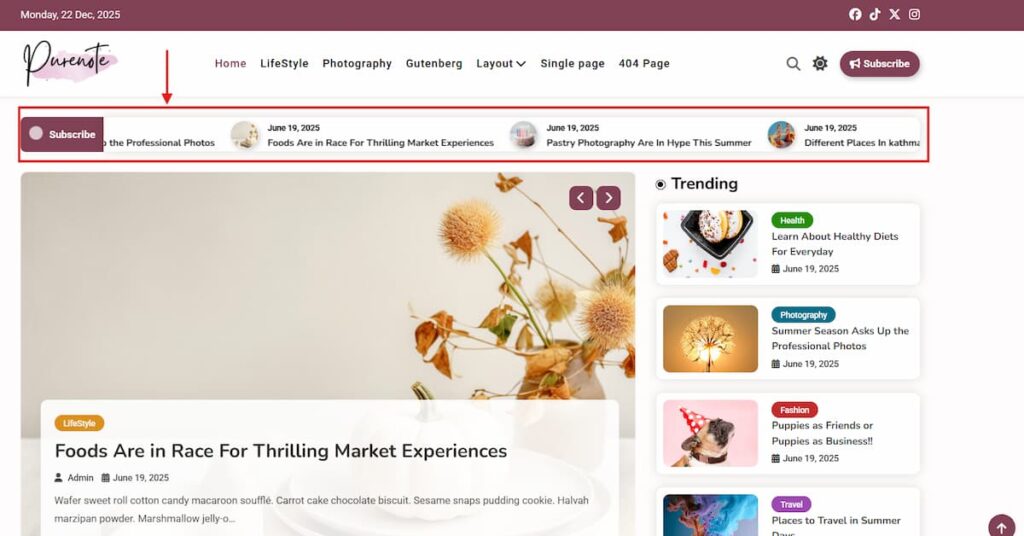Go to previous slide arrow

pyautogui.click(x=581, y=198)
